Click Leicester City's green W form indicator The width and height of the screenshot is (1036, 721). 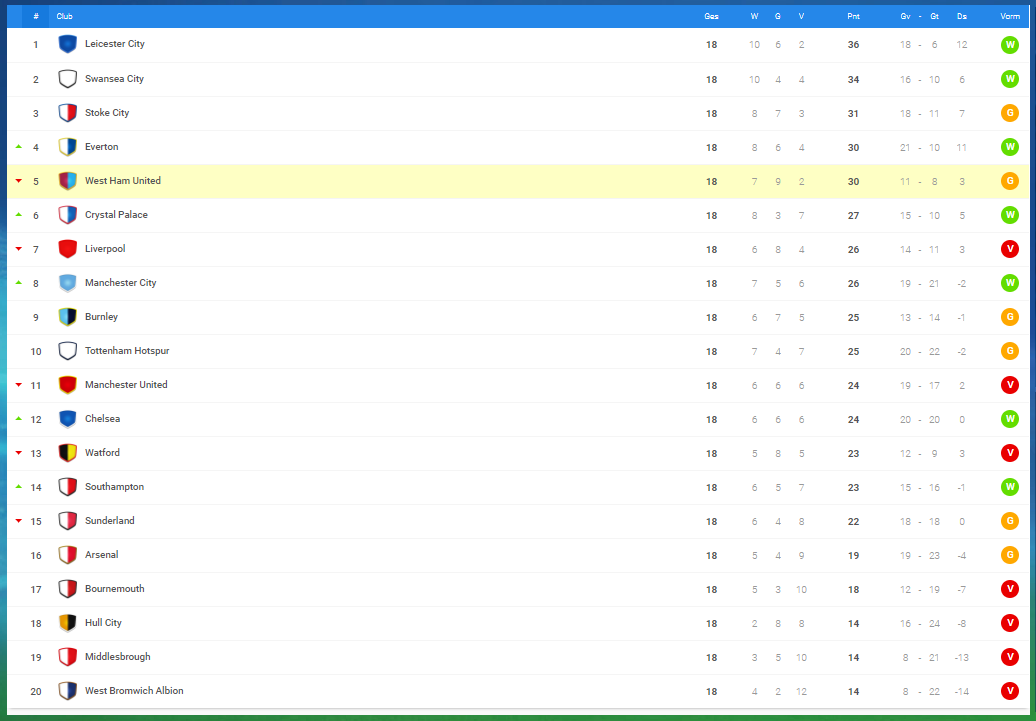click(1010, 45)
